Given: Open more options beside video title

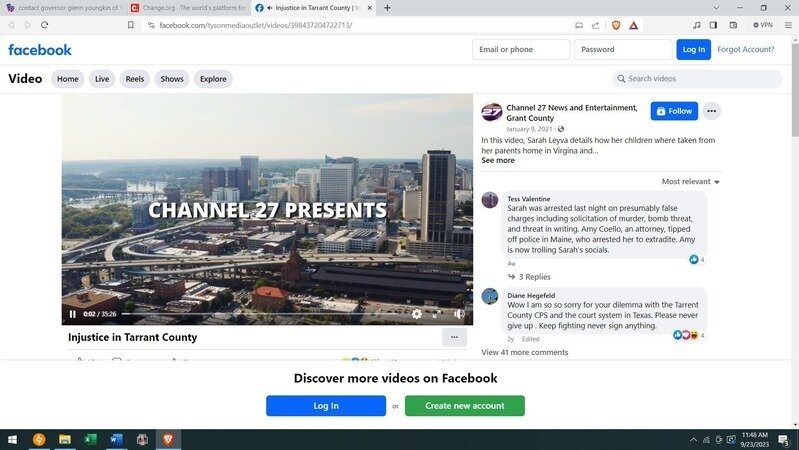Looking at the screenshot, I should click(x=454, y=338).
